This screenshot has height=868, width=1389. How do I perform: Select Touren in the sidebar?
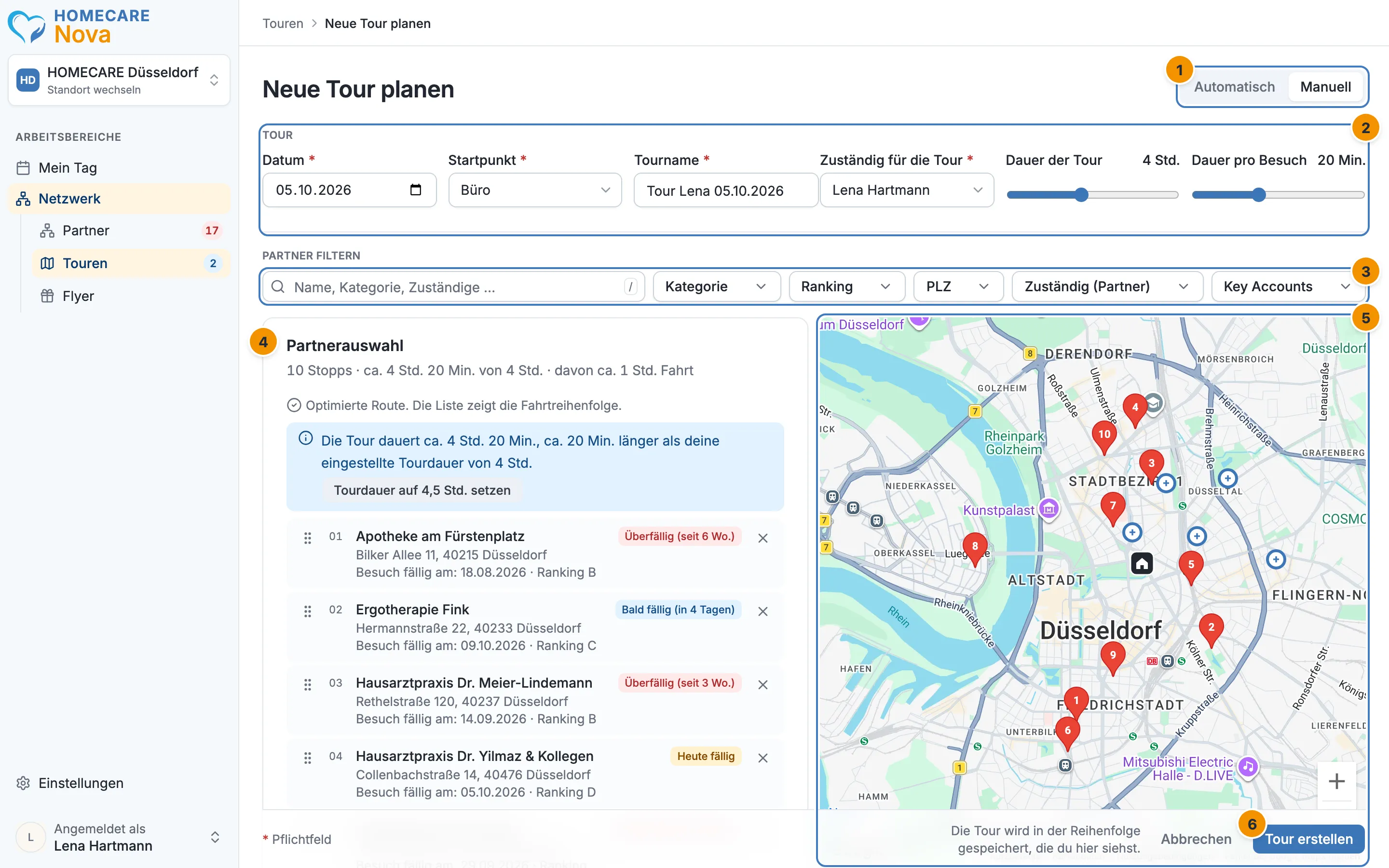point(132,263)
